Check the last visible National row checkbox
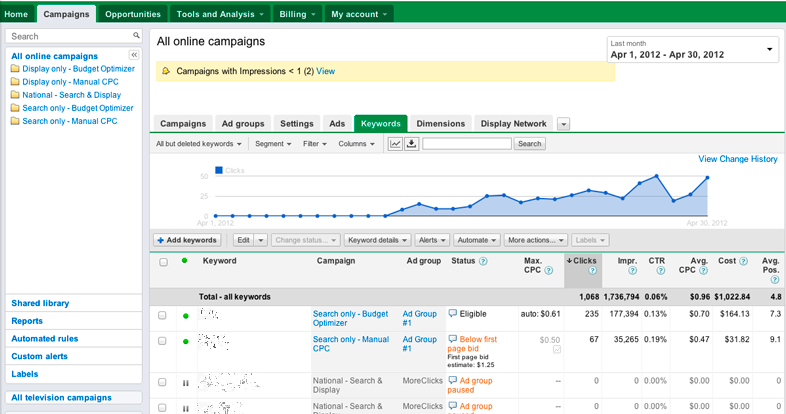The height and width of the screenshot is (414, 786). click(x=162, y=407)
